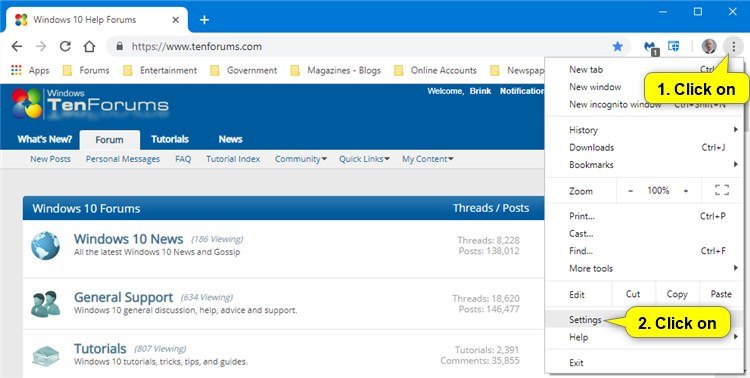The width and height of the screenshot is (750, 378).
Task: Open the Windows 10 News forum link
Action: [x=128, y=239]
